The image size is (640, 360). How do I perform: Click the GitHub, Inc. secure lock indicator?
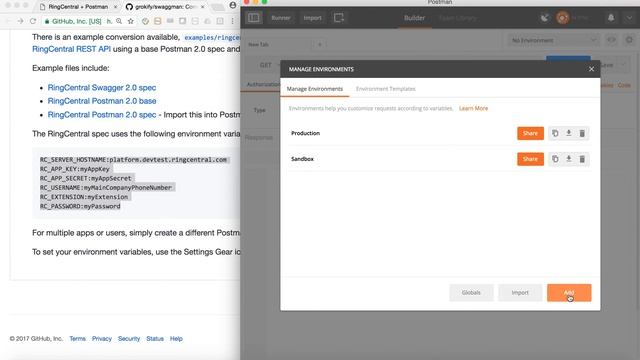73,21
